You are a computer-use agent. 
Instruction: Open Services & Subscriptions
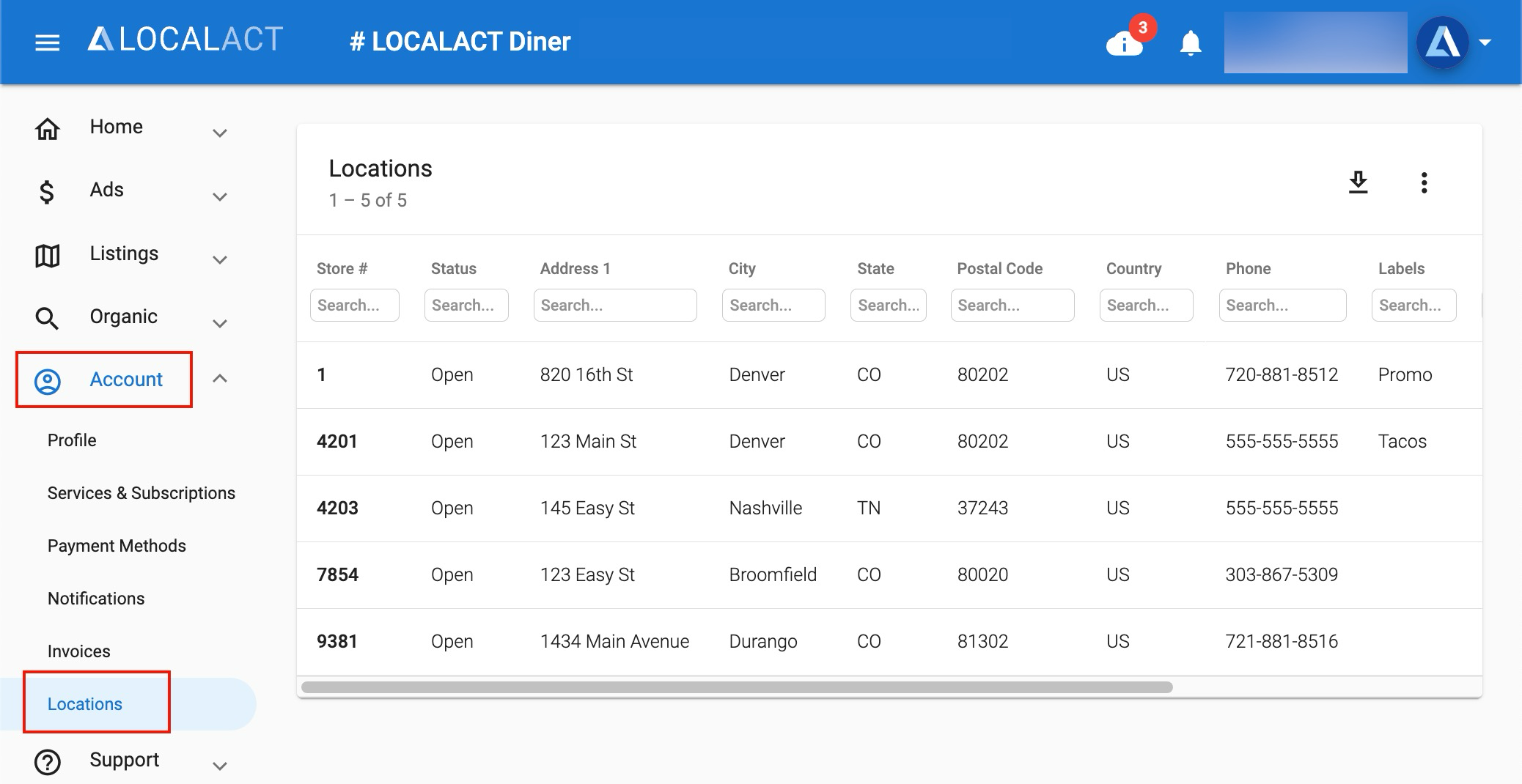pos(141,493)
